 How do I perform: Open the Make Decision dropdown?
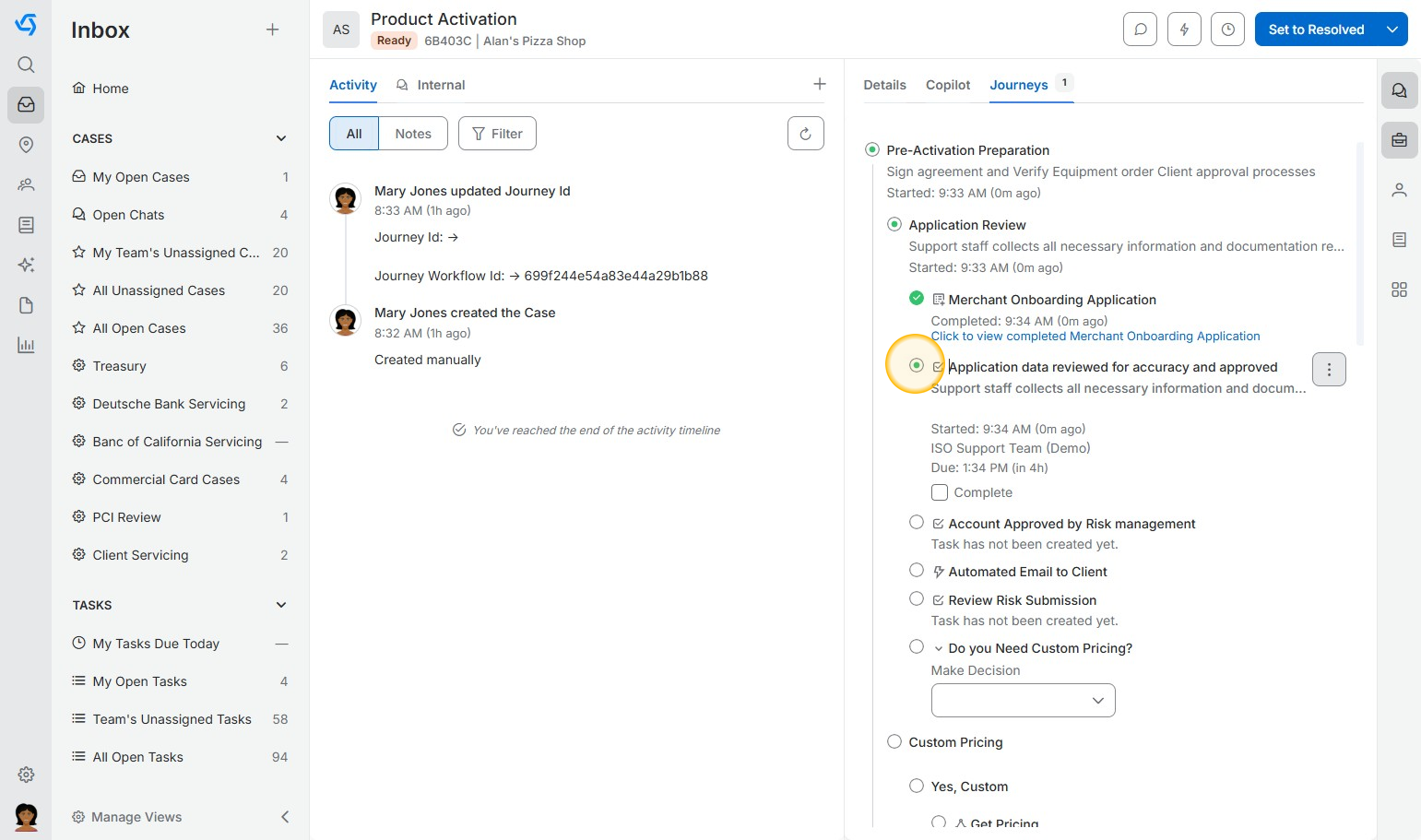pyautogui.click(x=1023, y=700)
